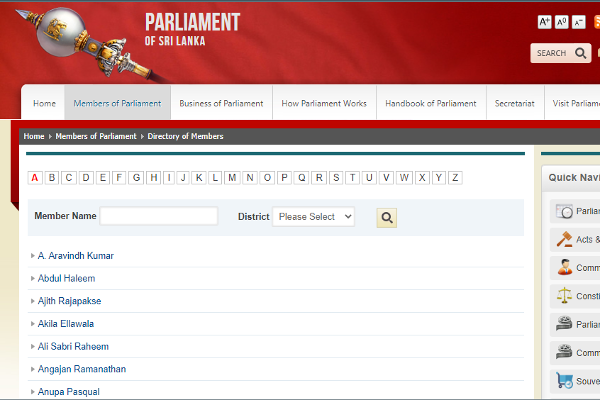Filter members by letter G
The height and width of the screenshot is (400, 600).
(x=136, y=178)
